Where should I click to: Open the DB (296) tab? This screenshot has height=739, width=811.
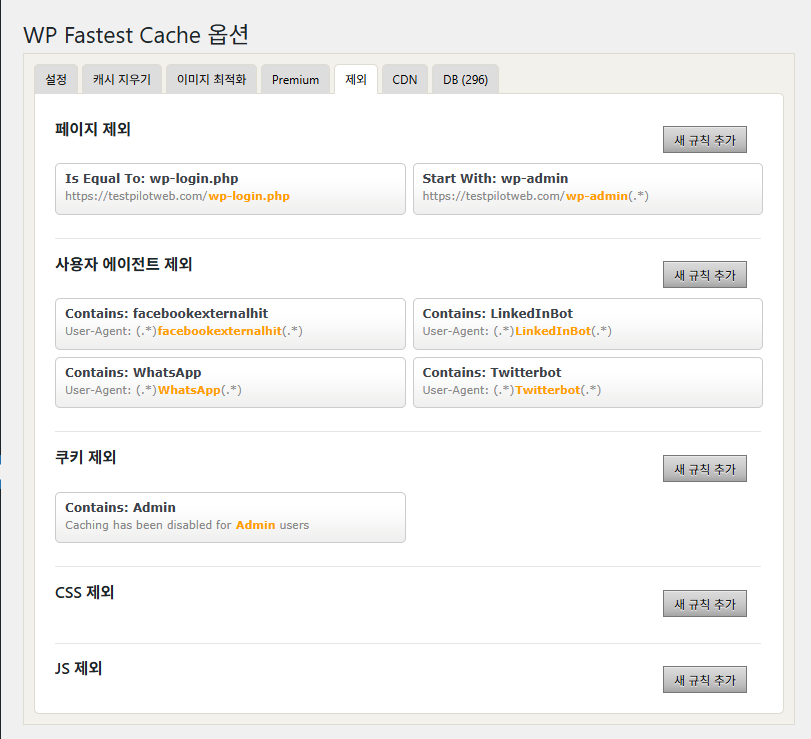coord(464,78)
